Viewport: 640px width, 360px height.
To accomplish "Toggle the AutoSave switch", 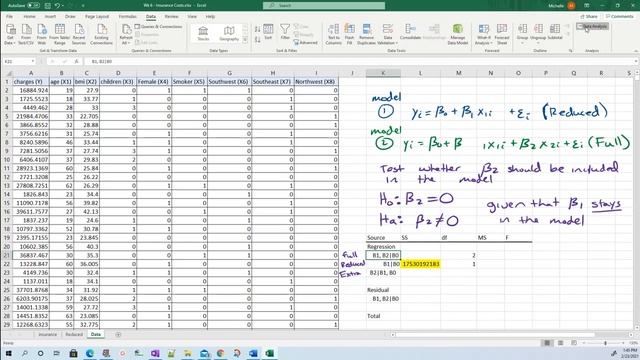I will click(x=33, y=6).
